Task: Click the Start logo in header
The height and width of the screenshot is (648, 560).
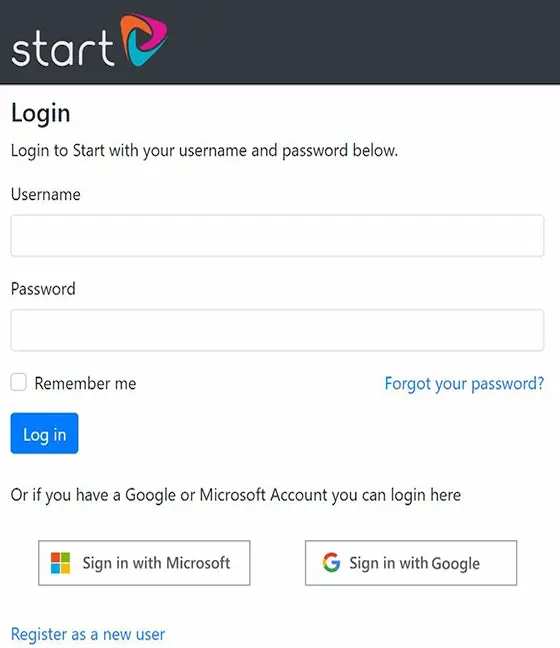Action: pyautogui.click(x=89, y=40)
